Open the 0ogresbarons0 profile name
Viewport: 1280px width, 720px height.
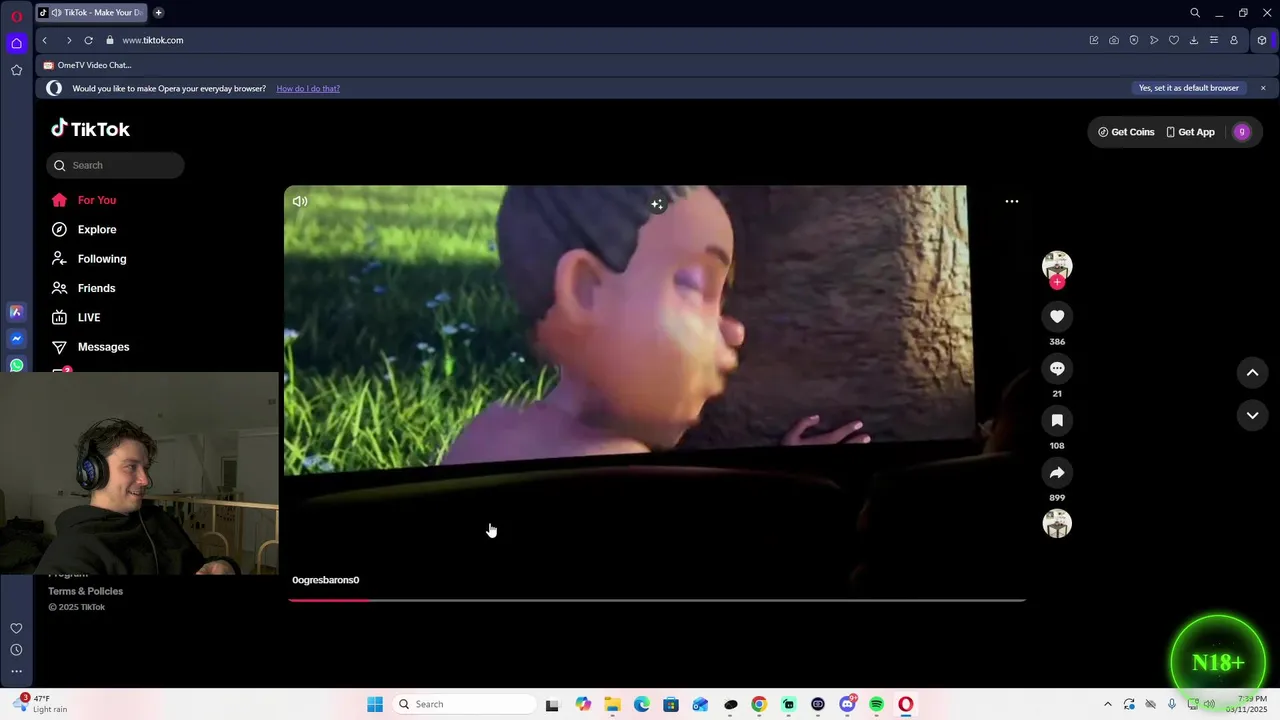(325, 580)
